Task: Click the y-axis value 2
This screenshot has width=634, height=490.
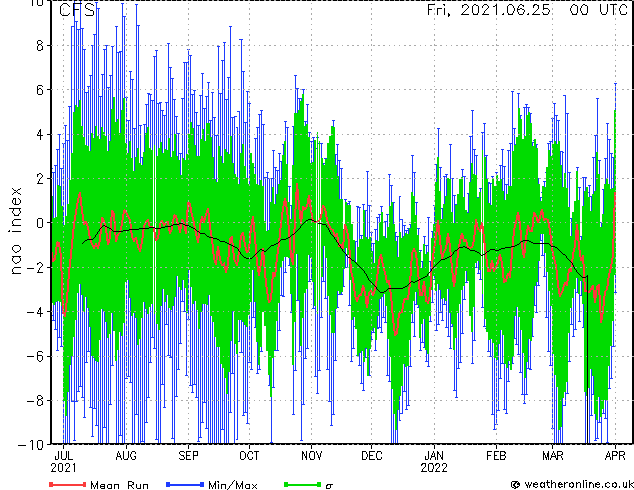Action: 40,179
